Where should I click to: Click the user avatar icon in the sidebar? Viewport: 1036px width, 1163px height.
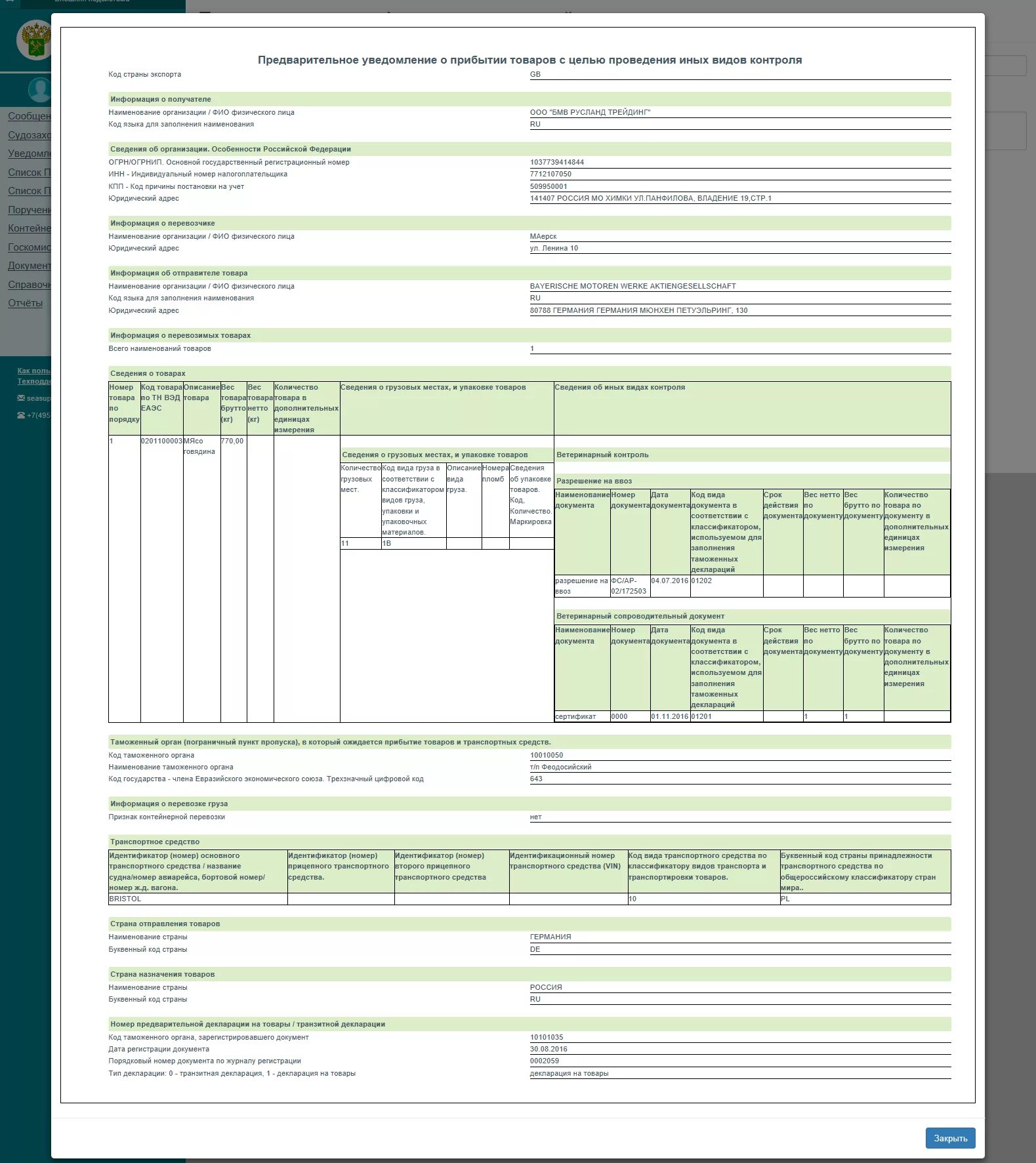coord(39,89)
